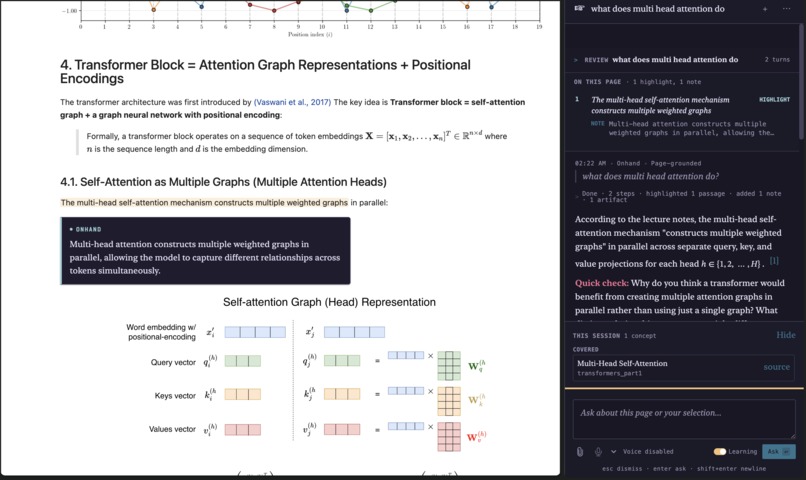Click the ONHAND note box in the document
Viewport: 806px width, 480px height.
click(x=205, y=251)
